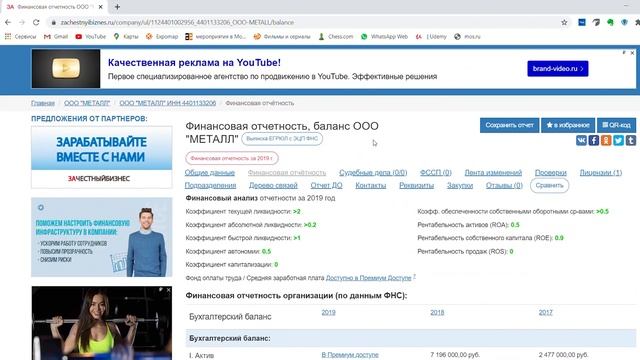Screen dimensions: 640x360
Task: Open the Отчет ДО tab
Action: click(x=326, y=185)
